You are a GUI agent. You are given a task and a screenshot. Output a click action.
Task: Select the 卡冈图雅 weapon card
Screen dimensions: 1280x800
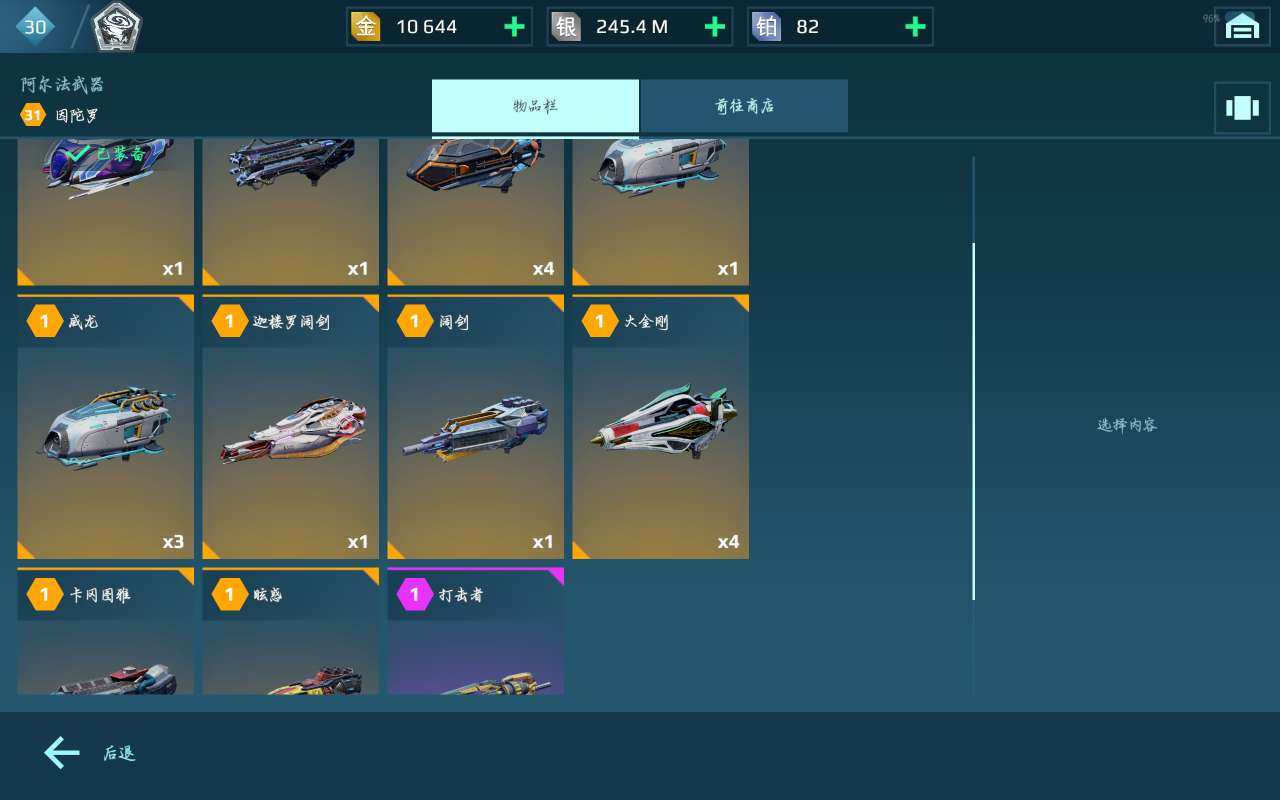pos(105,631)
